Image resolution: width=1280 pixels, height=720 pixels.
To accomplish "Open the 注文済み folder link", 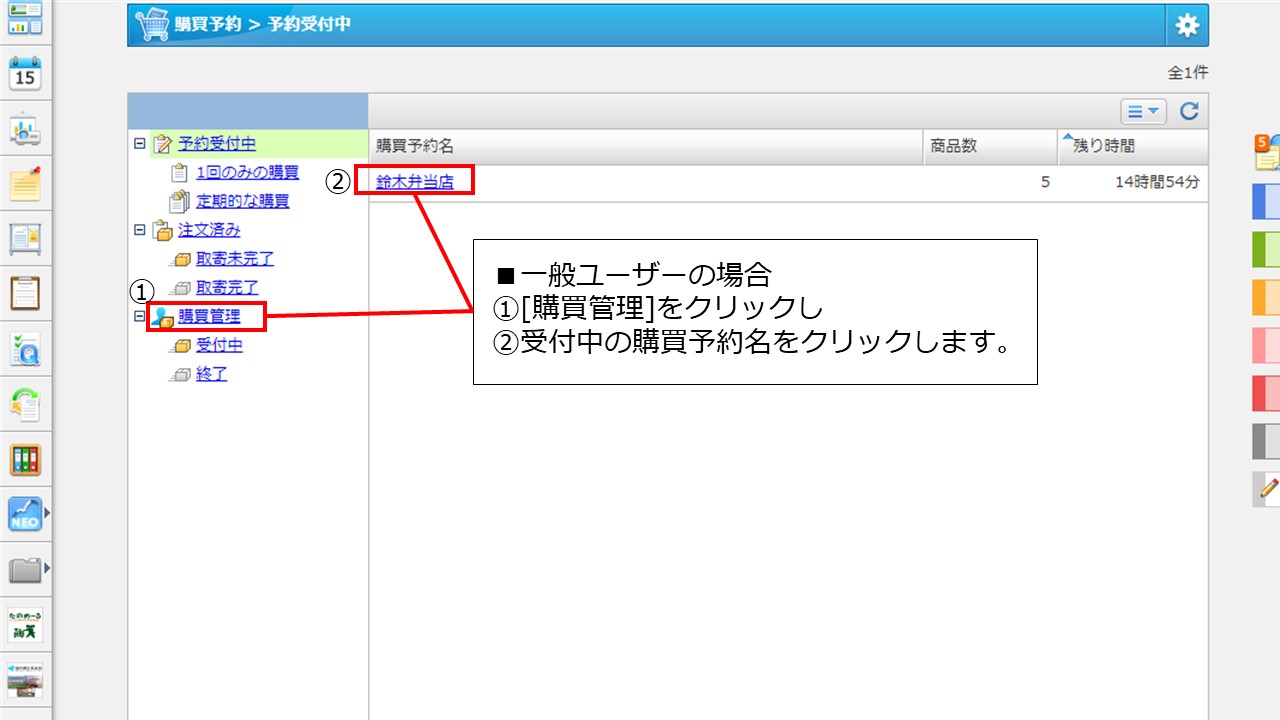I will click(x=209, y=230).
